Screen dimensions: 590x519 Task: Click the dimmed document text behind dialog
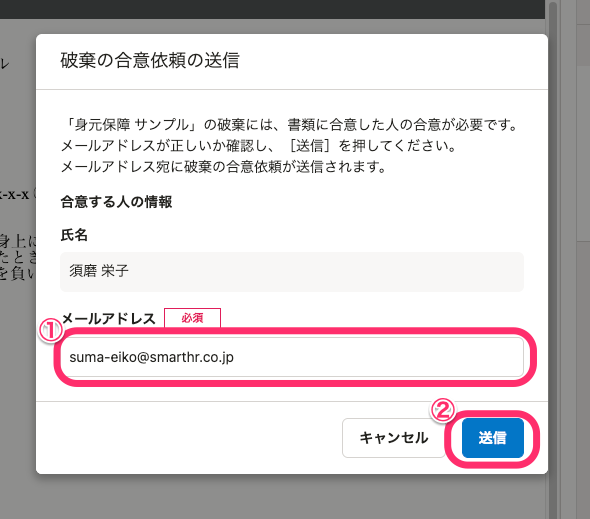18,256
